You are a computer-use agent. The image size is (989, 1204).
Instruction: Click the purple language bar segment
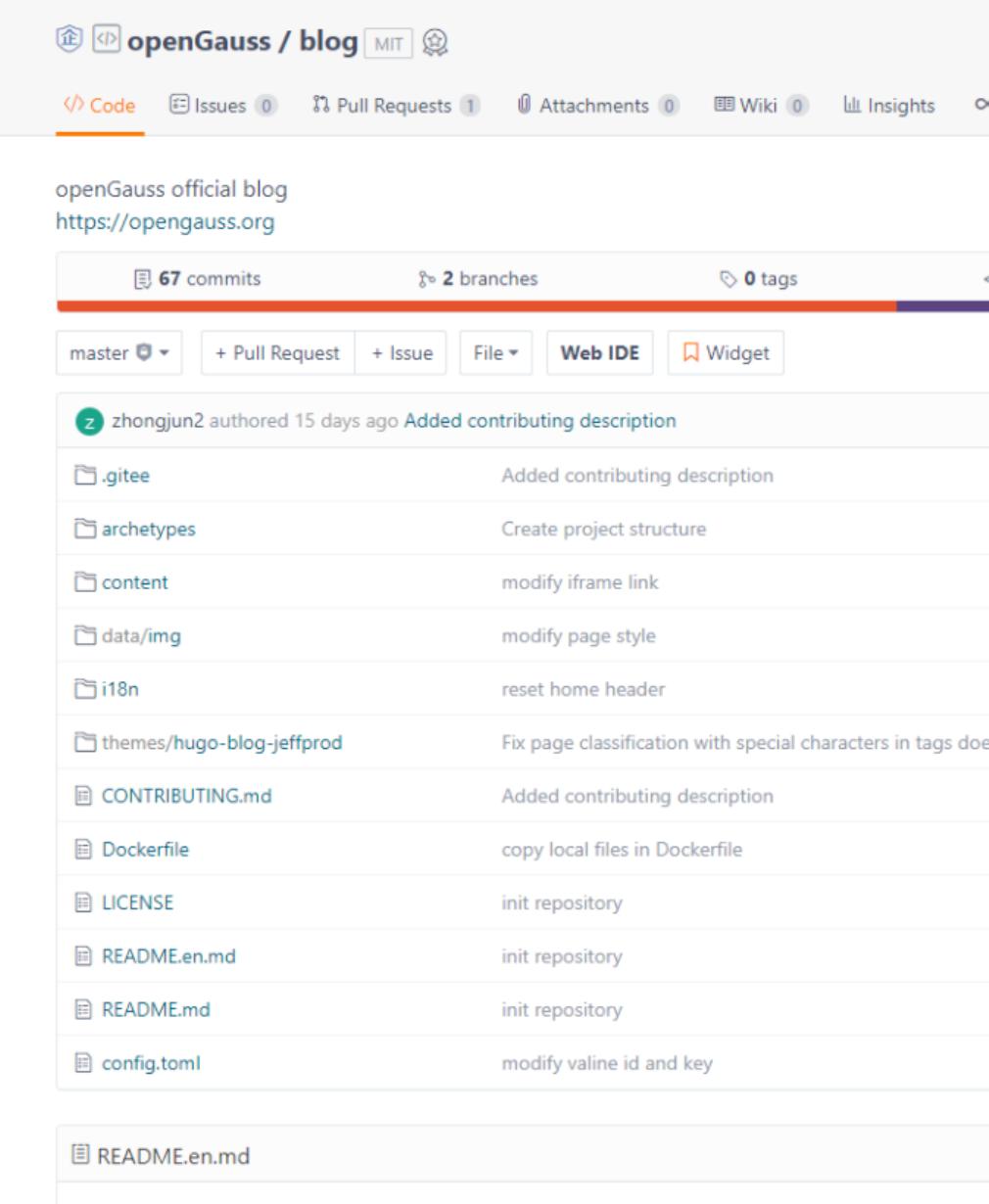coord(942,306)
